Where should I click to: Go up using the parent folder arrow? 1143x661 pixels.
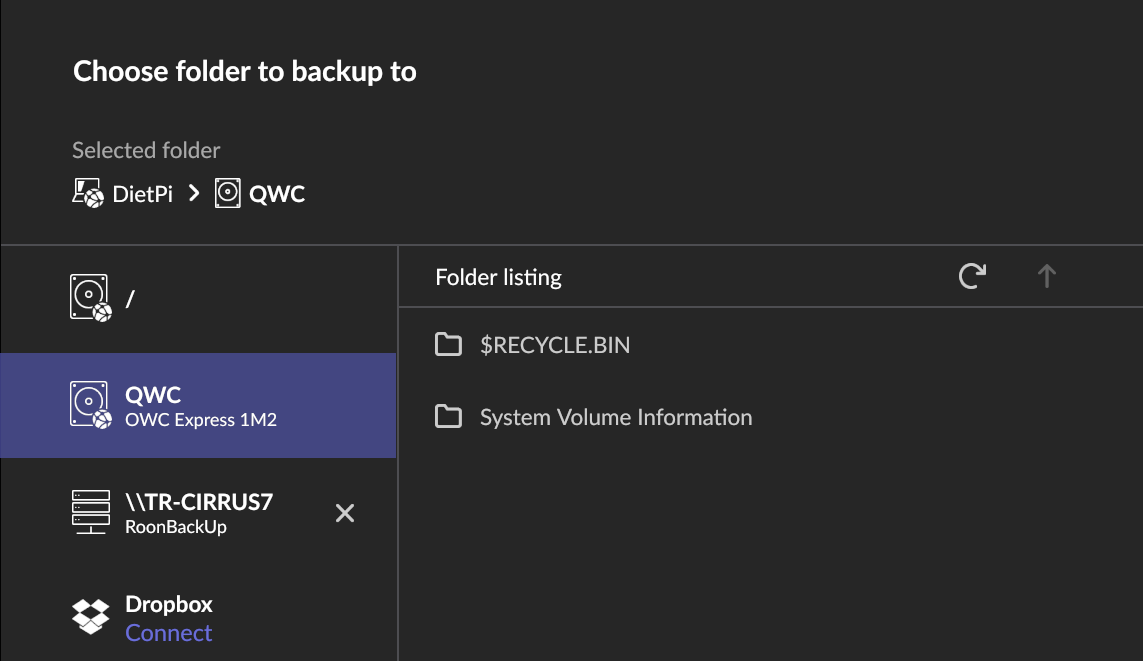point(1046,276)
